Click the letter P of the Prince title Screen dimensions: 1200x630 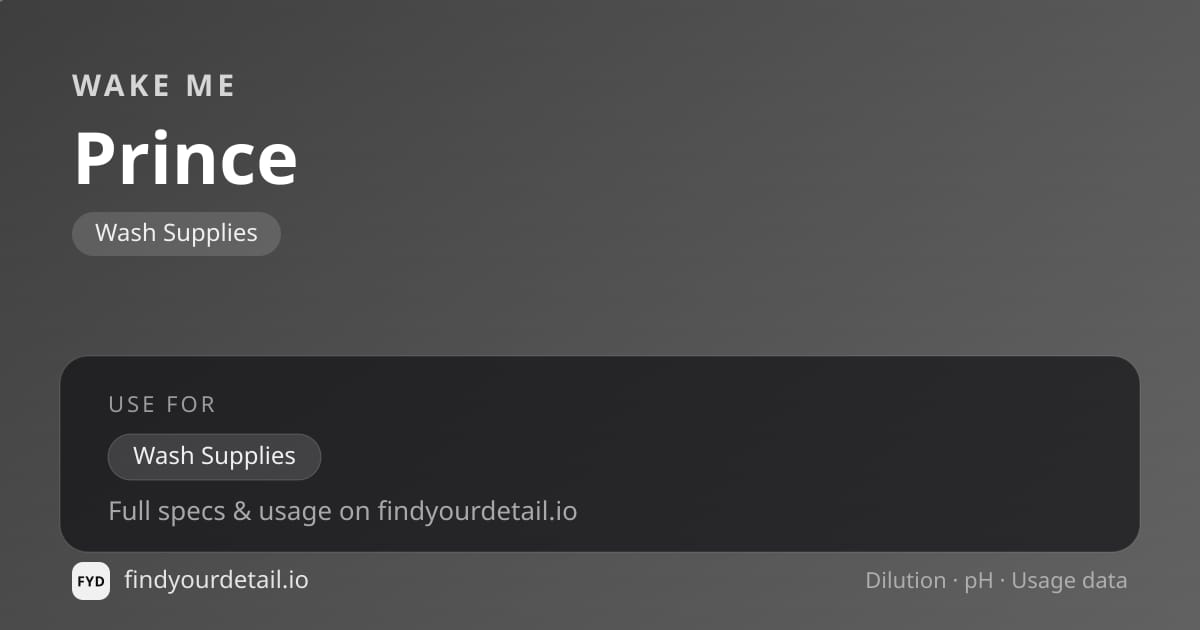tap(94, 158)
